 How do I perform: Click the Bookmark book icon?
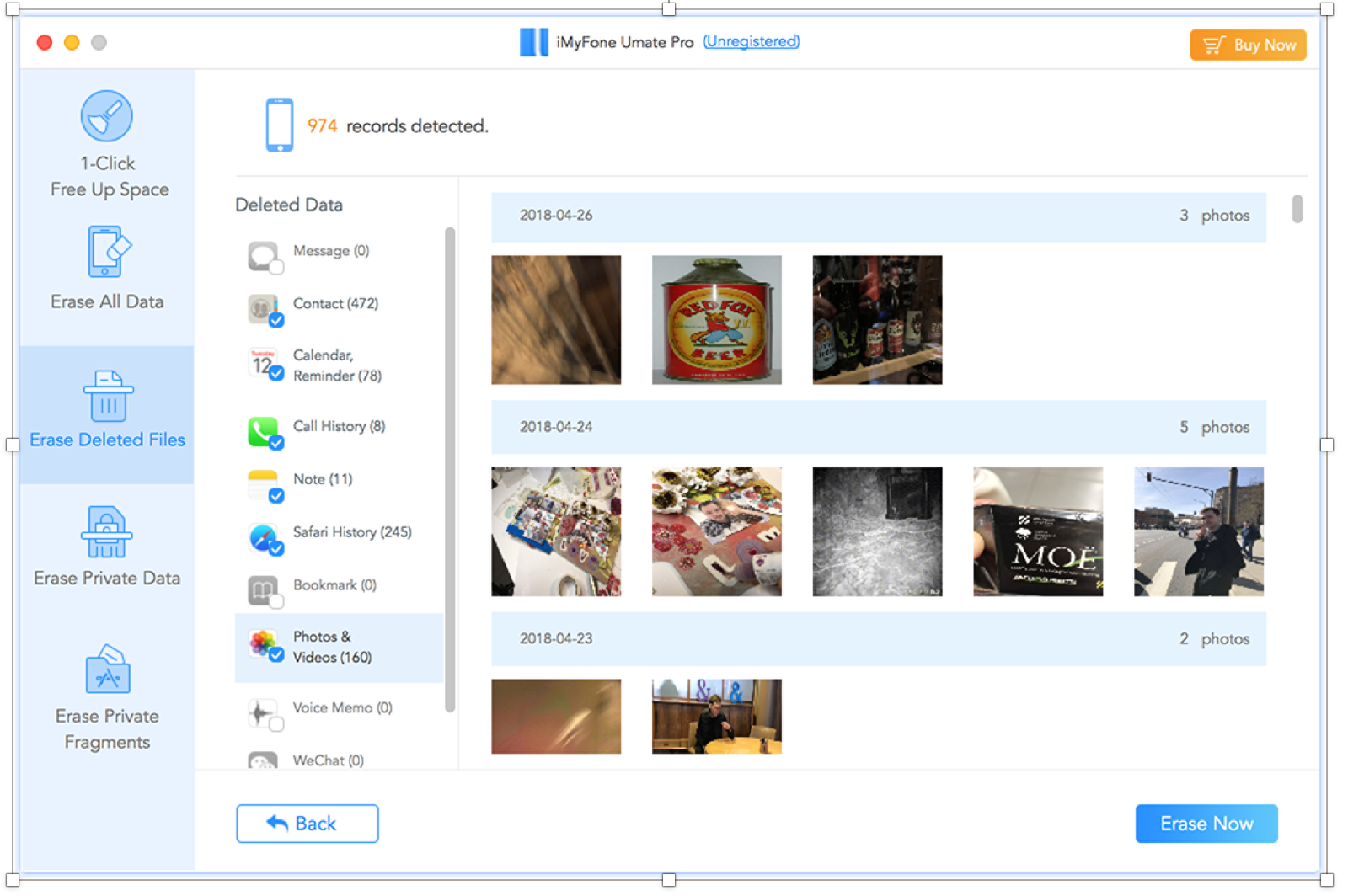[x=263, y=589]
